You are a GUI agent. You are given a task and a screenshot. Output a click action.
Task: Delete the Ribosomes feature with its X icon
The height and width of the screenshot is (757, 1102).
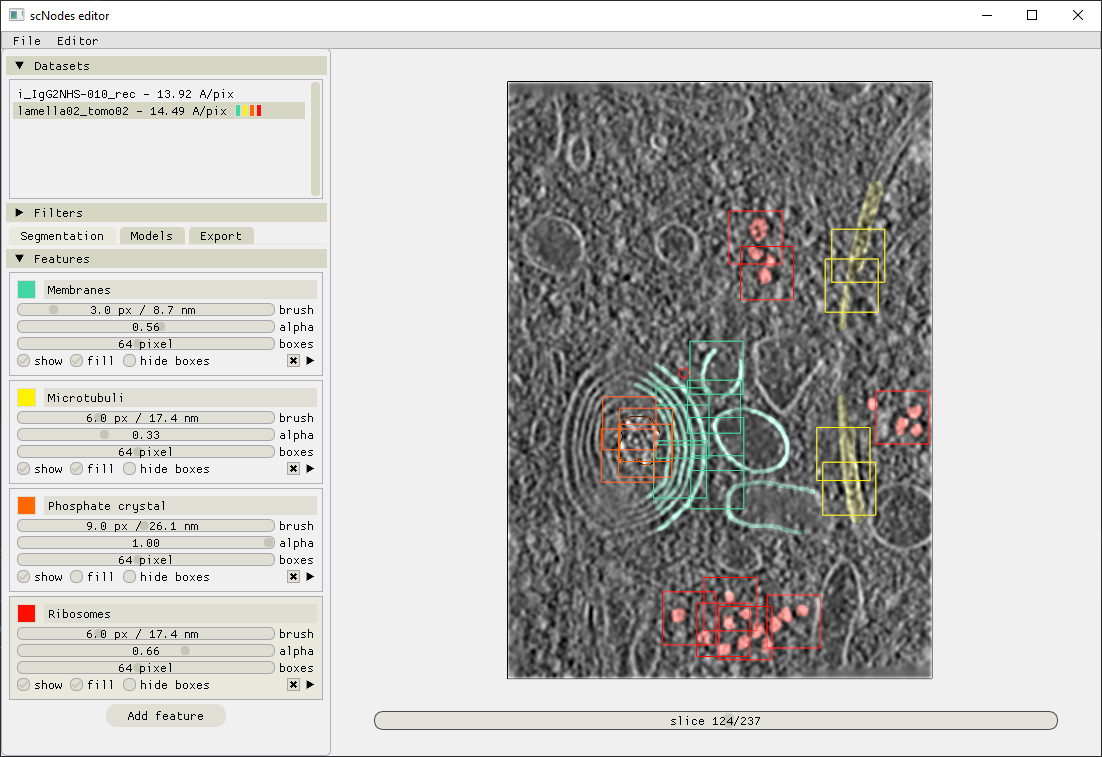[x=294, y=685]
